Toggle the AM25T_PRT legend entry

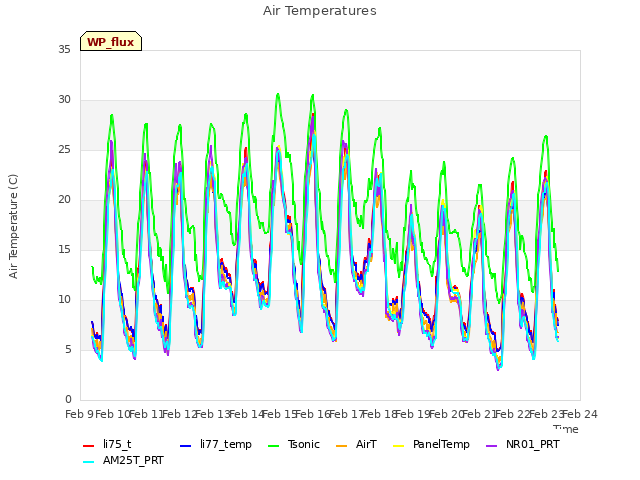tap(123, 460)
